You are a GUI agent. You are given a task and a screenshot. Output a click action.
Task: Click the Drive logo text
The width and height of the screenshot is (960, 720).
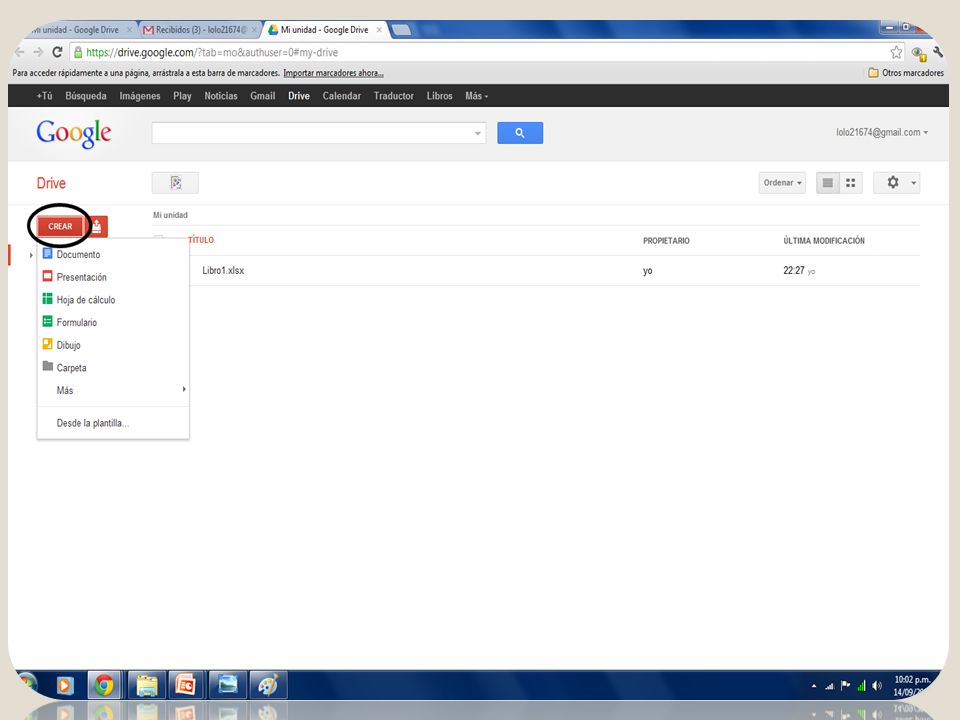(51, 183)
